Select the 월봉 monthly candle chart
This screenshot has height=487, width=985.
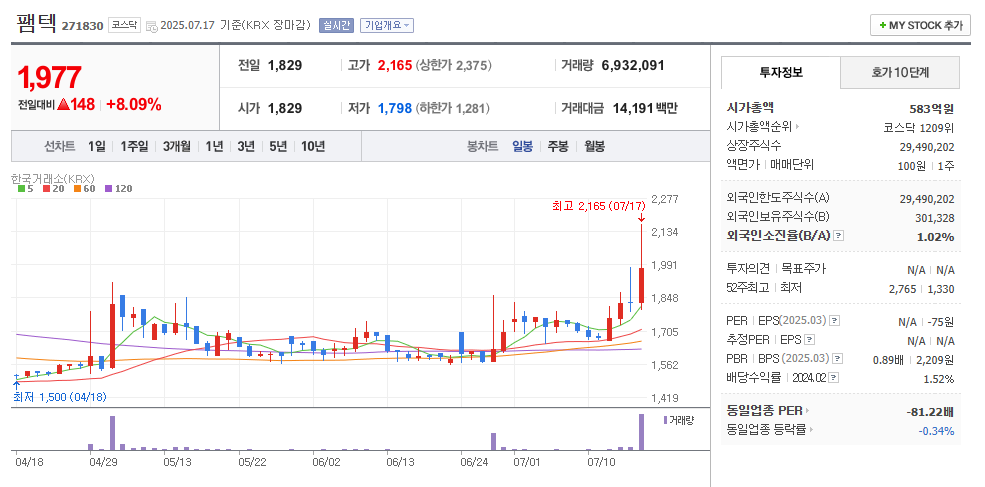(x=594, y=146)
